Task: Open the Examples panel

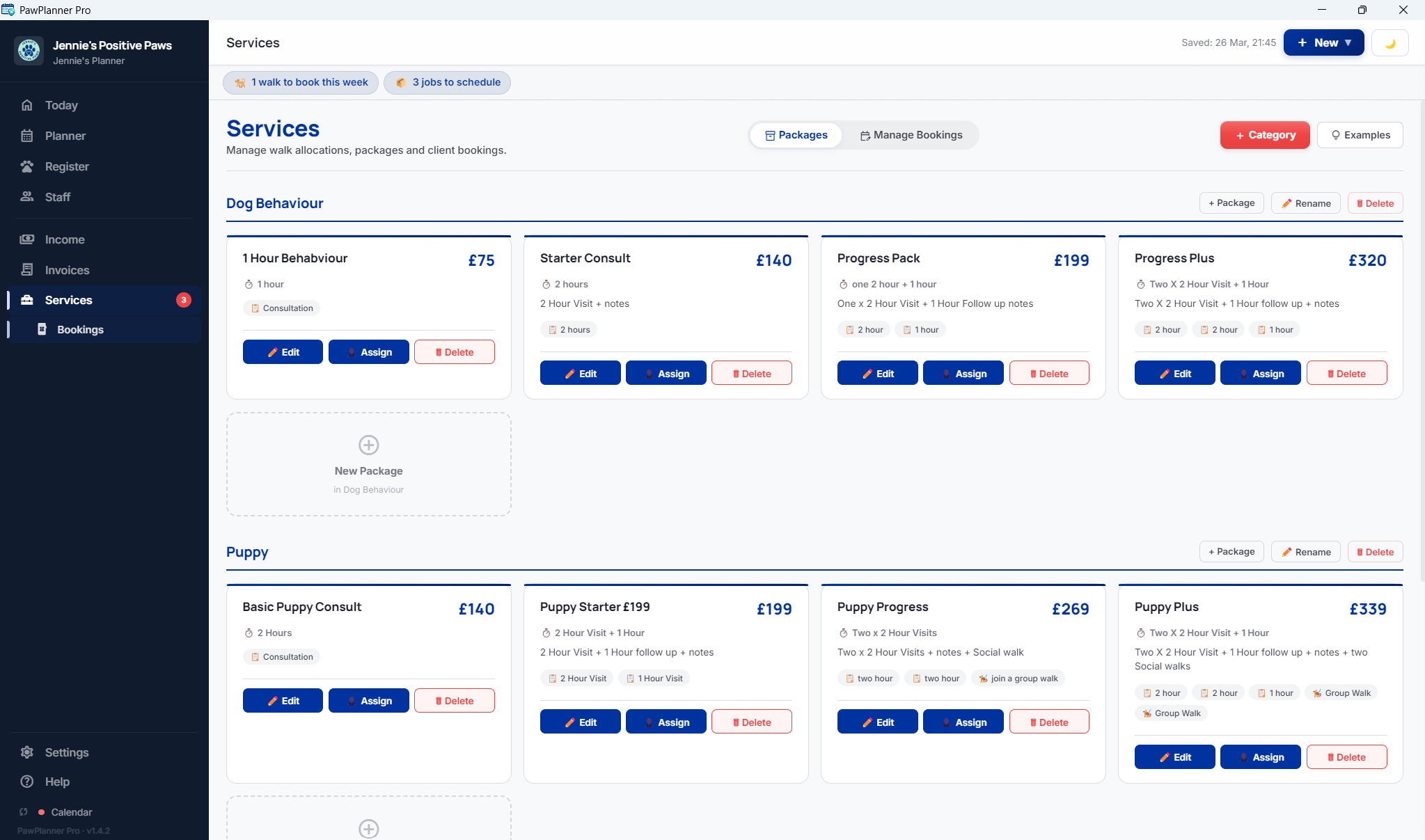Action: coord(1360,135)
